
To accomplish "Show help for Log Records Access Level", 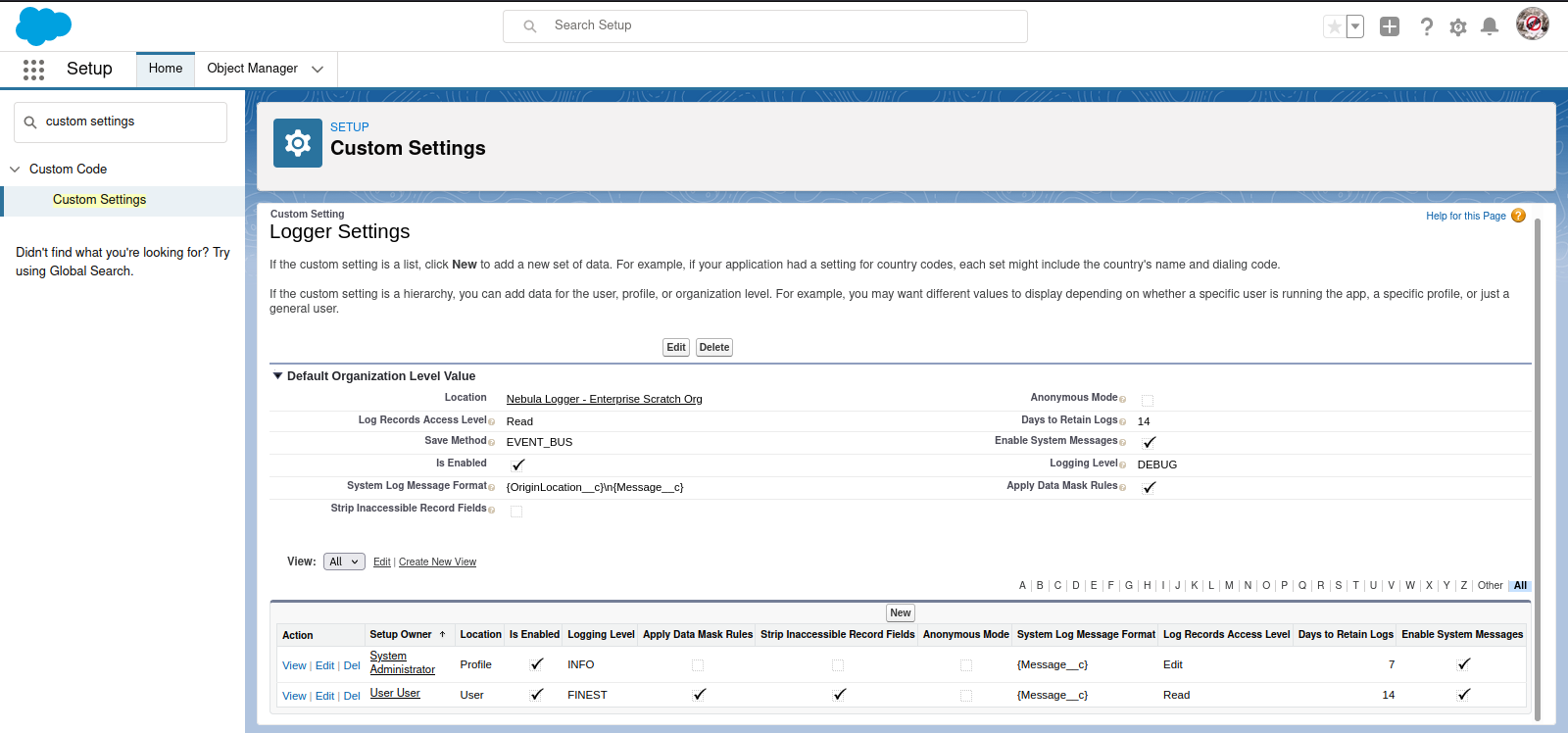I will [492, 421].
